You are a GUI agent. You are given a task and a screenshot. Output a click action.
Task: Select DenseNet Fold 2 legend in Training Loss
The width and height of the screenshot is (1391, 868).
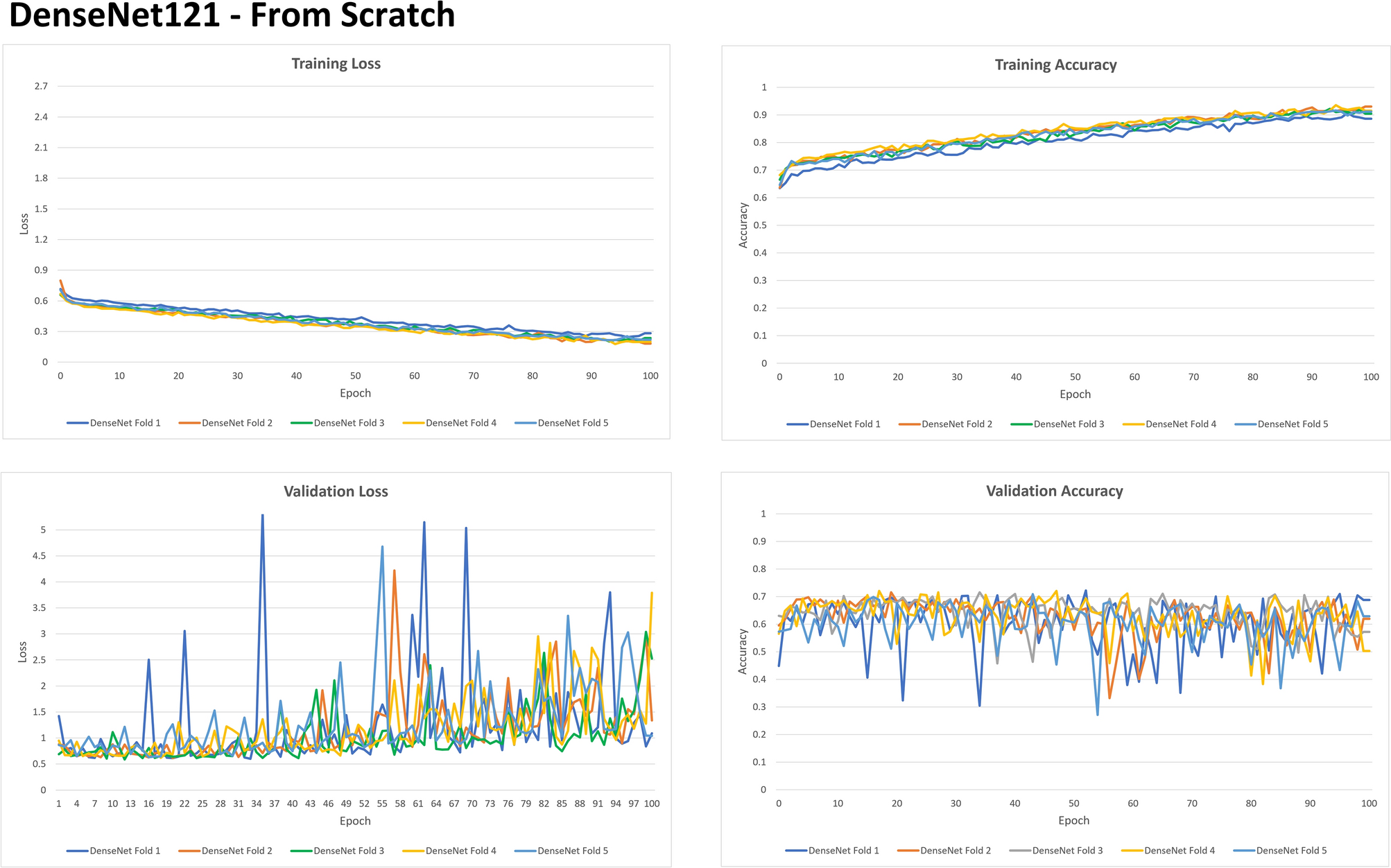236,423
